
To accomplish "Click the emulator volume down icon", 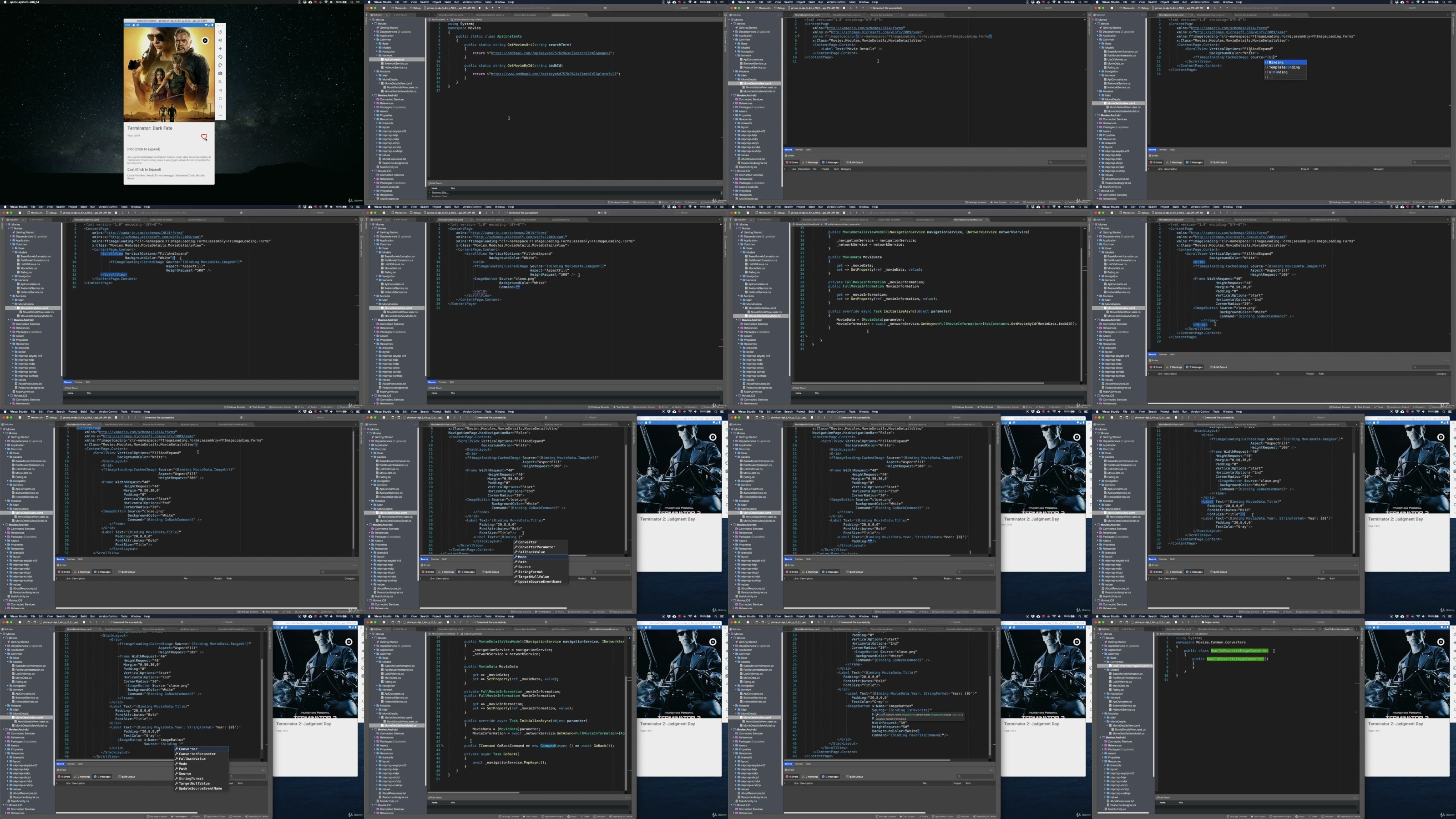I will (x=220, y=49).
